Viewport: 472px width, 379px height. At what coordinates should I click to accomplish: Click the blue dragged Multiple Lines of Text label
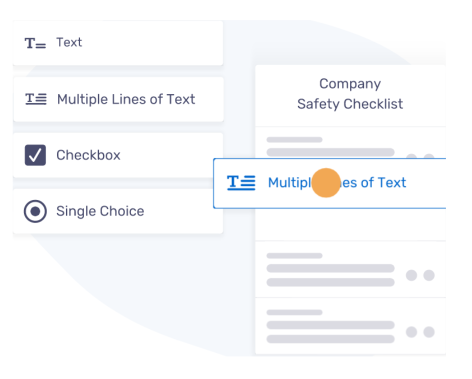tap(337, 183)
